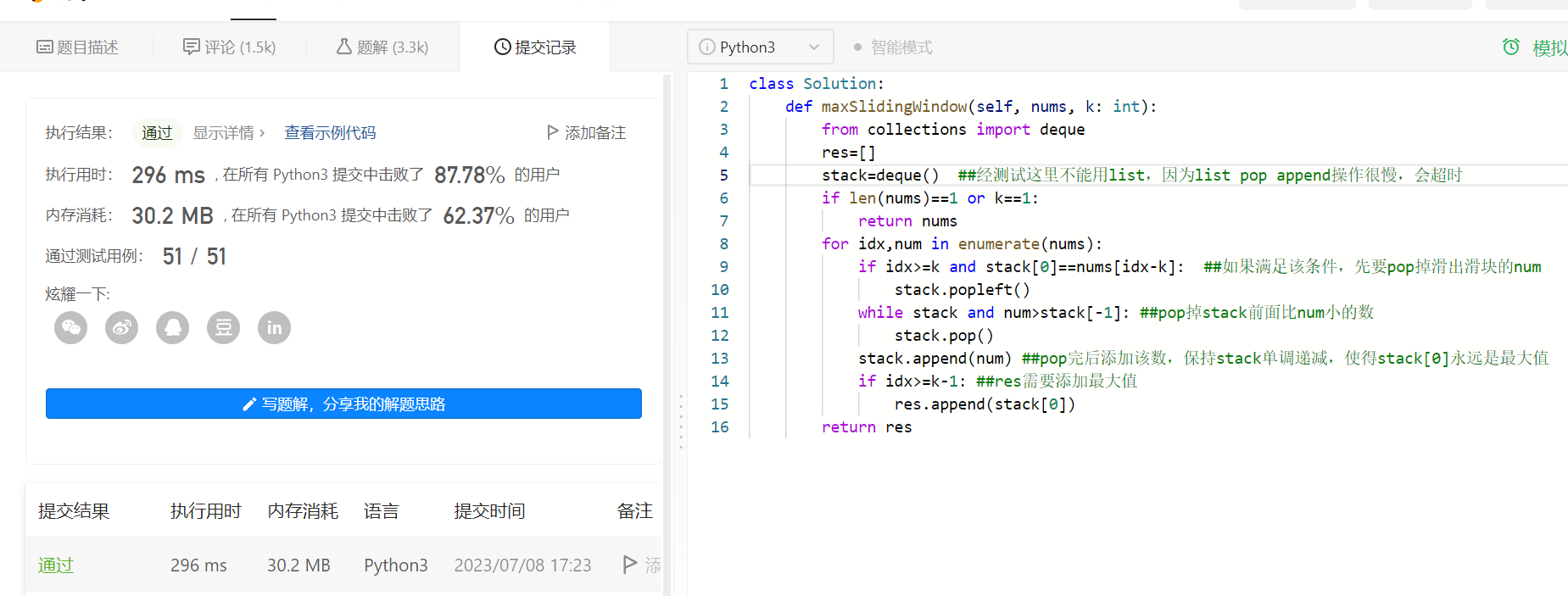
Task: Expand 显示详情 result details
Action: (229, 133)
